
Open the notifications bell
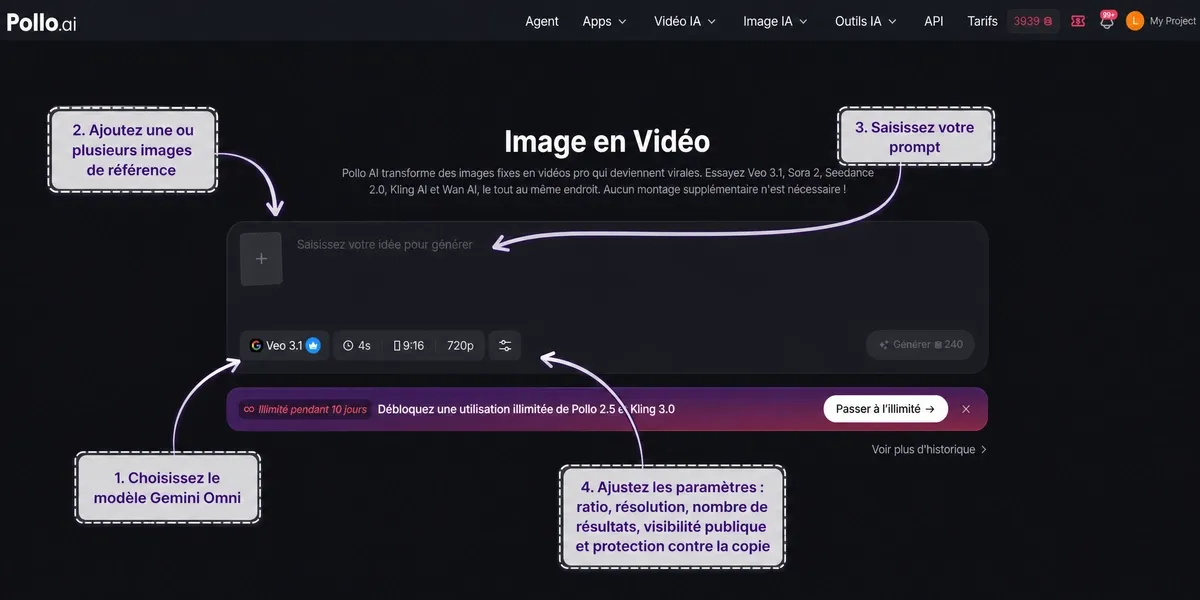pos(1106,20)
